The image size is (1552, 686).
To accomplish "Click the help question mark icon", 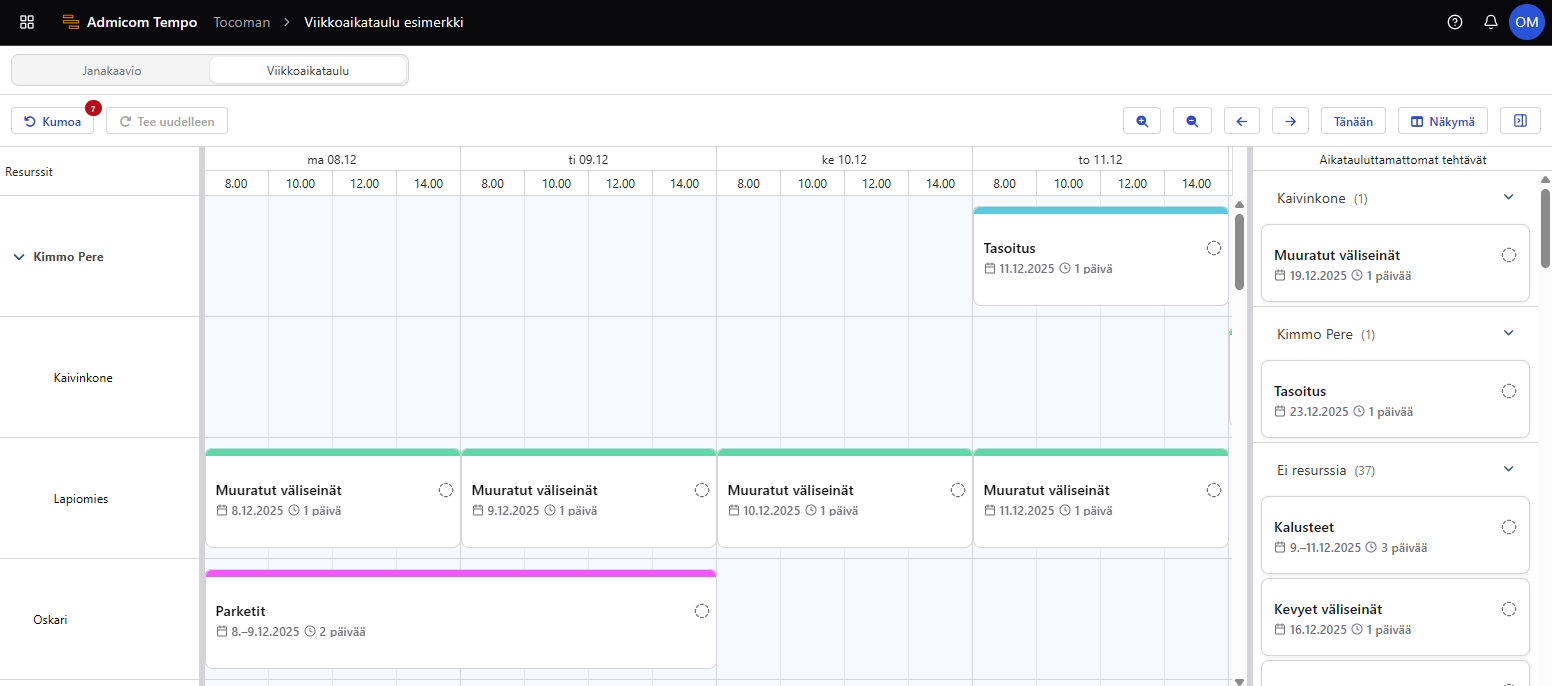I will tap(1455, 22).
